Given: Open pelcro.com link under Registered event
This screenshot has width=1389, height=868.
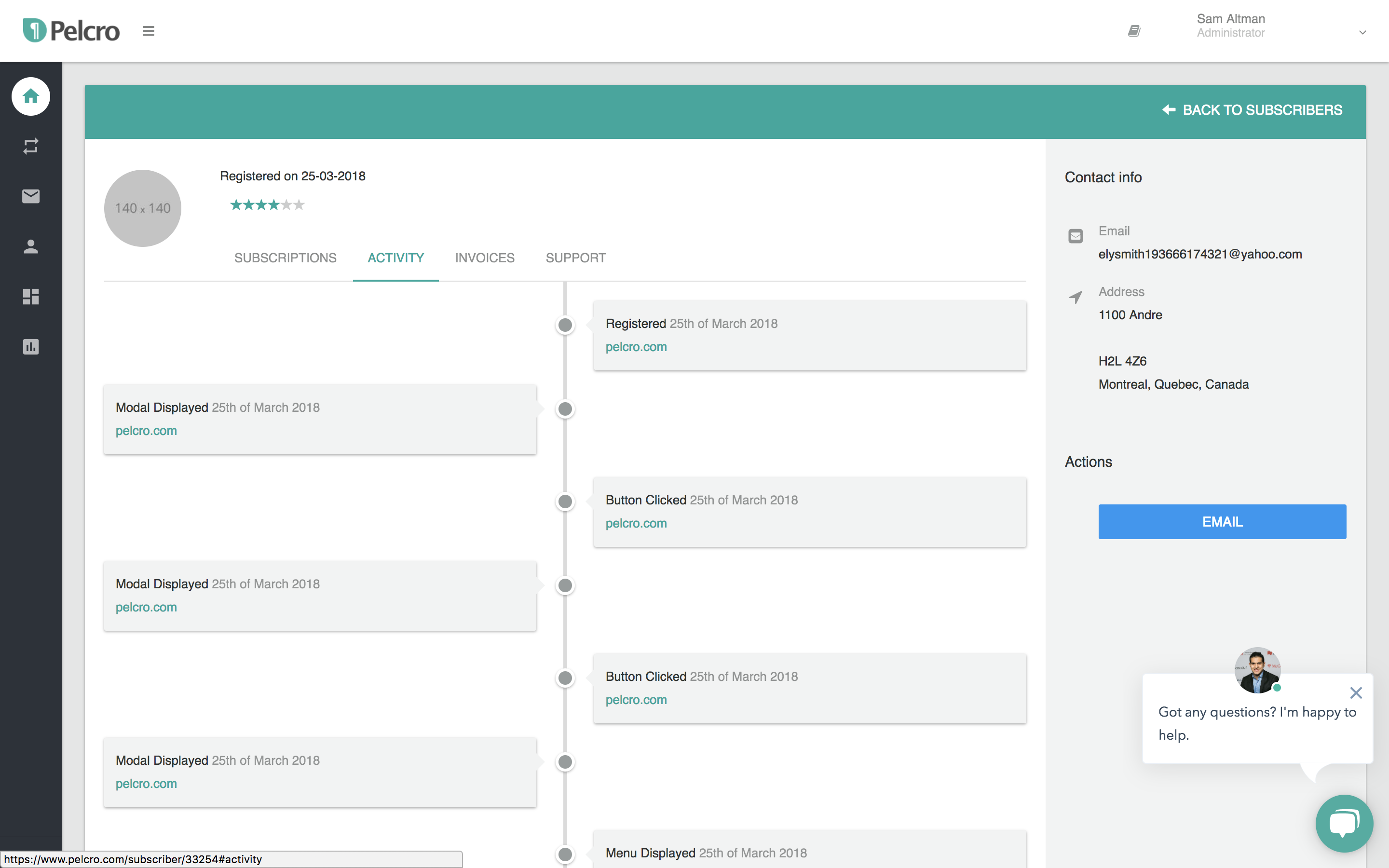Looking at the screenshot, I should [x=636, y=347].
